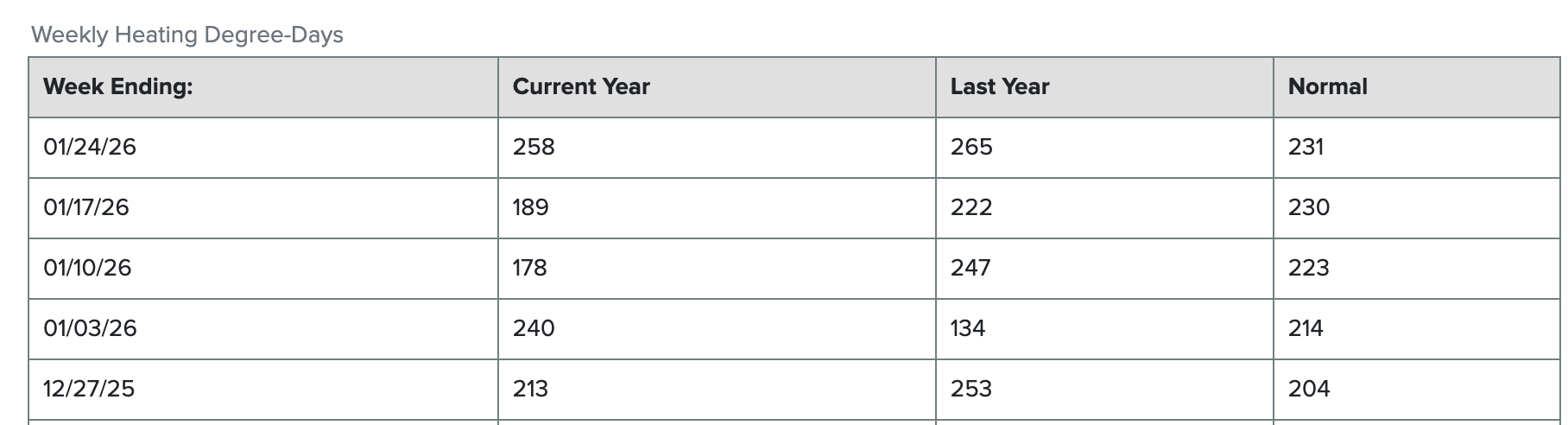Click the Normal column header
Screen dimensions: 1568x425
pyautogui.click(x=1327, y=87)
